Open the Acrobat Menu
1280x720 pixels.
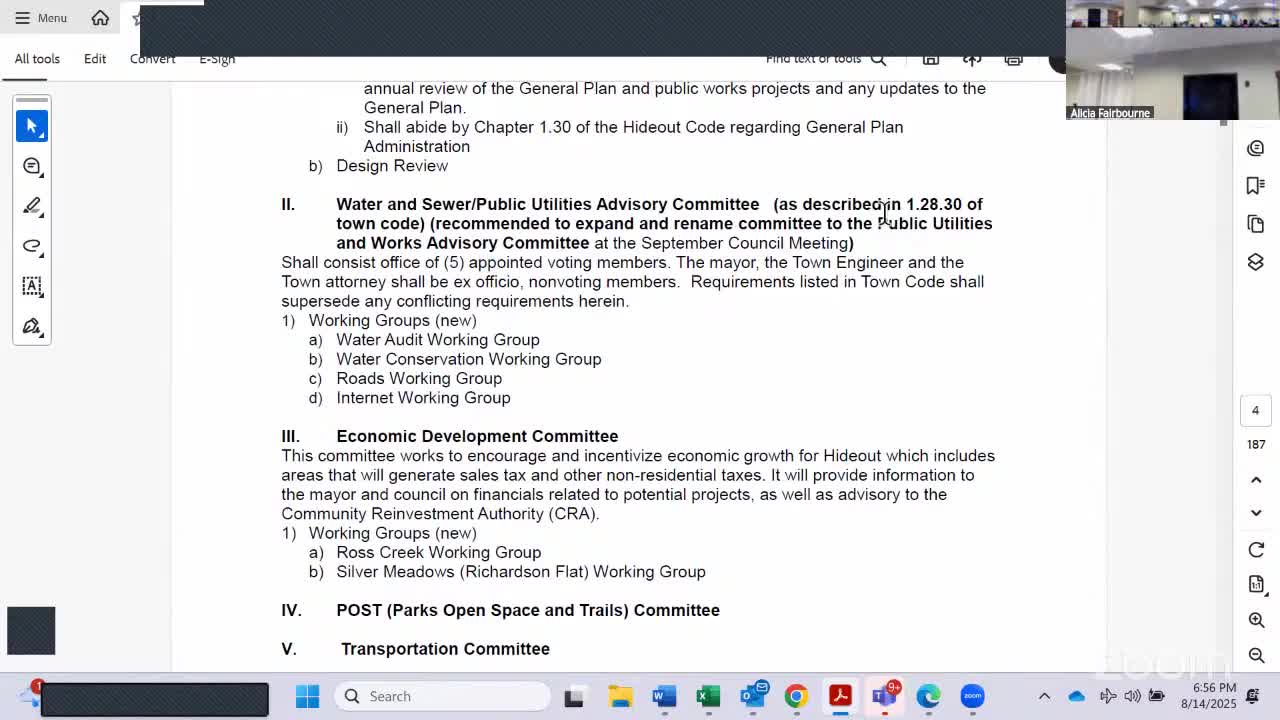pos(41,18)
